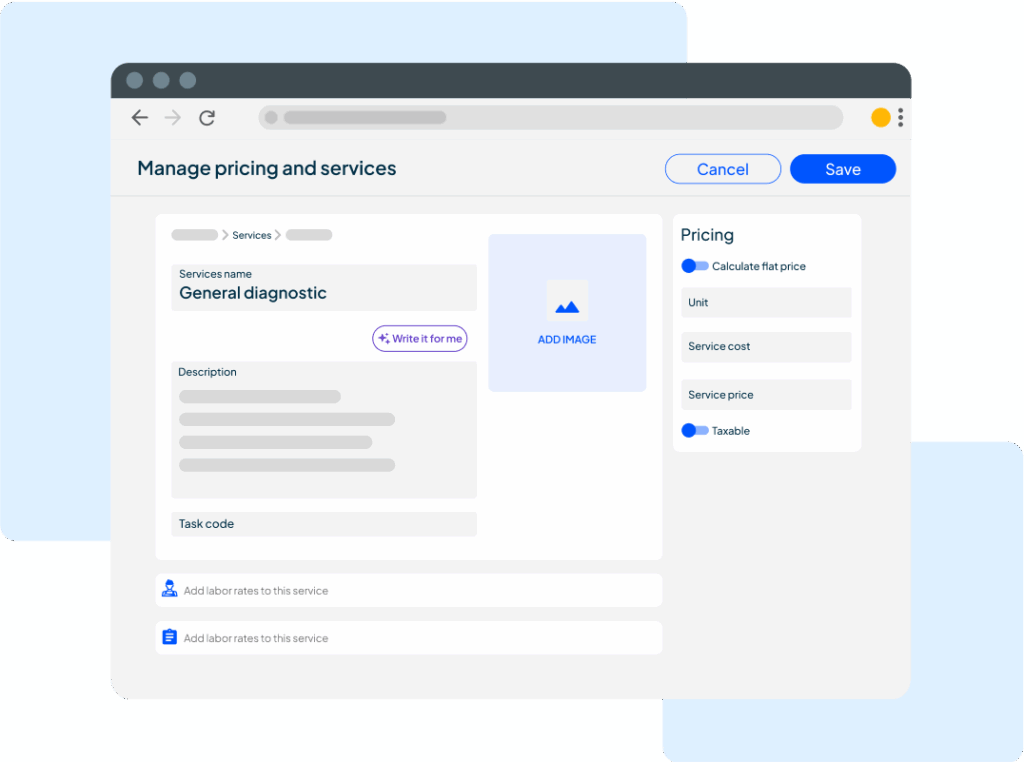Screen dimensions: 1024x762
Task: Open the browser three-dot menu
Action: (x=901, y=117)
